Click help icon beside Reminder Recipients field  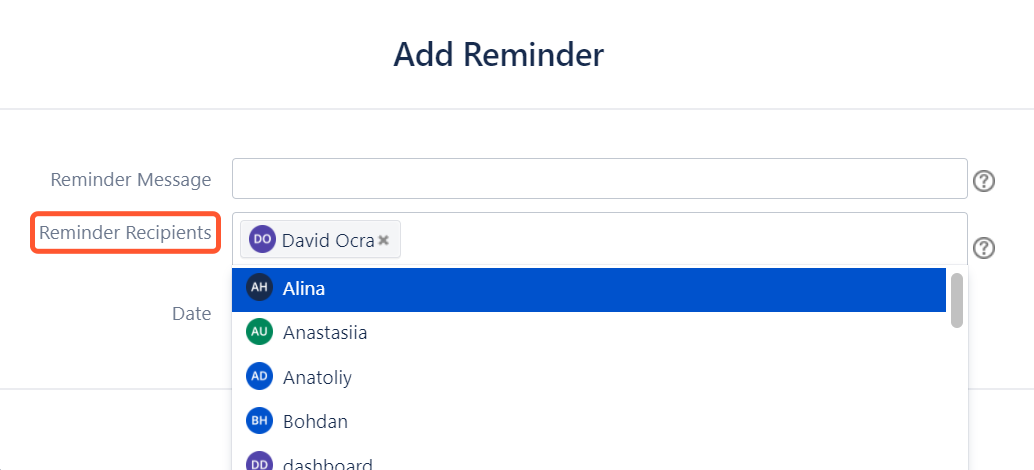coord(984,248)
